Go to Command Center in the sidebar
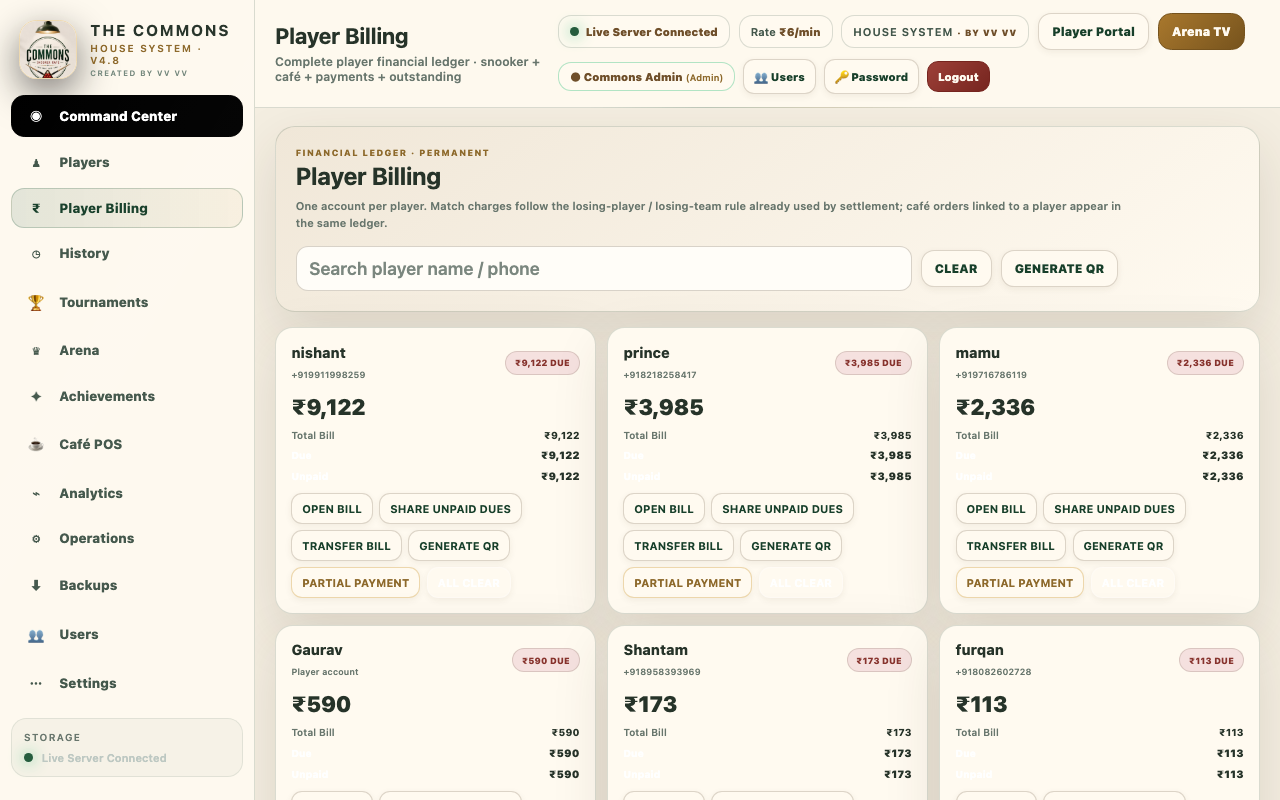This screenshot has width=1280, height=800. (127, 116)
